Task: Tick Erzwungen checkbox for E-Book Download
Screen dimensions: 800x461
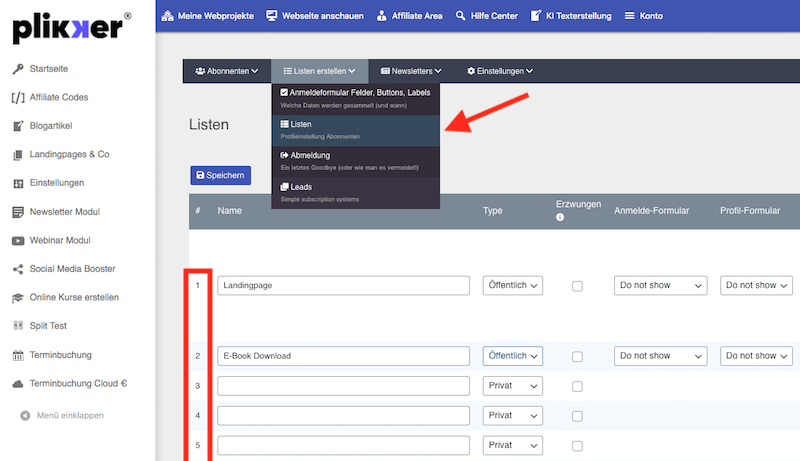Action: (x=577, y=356)
